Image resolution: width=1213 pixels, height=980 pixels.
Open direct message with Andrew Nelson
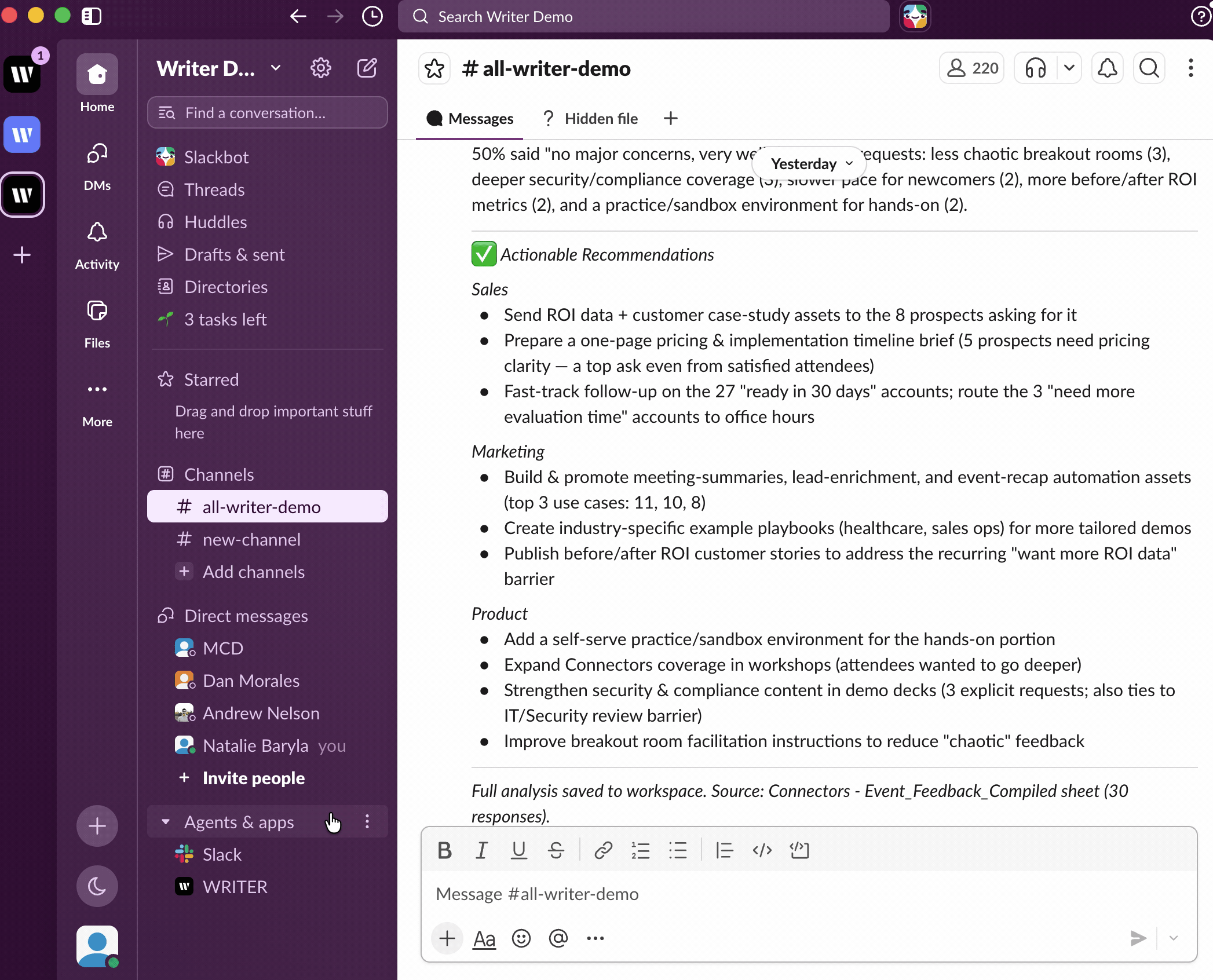(268, 713)
